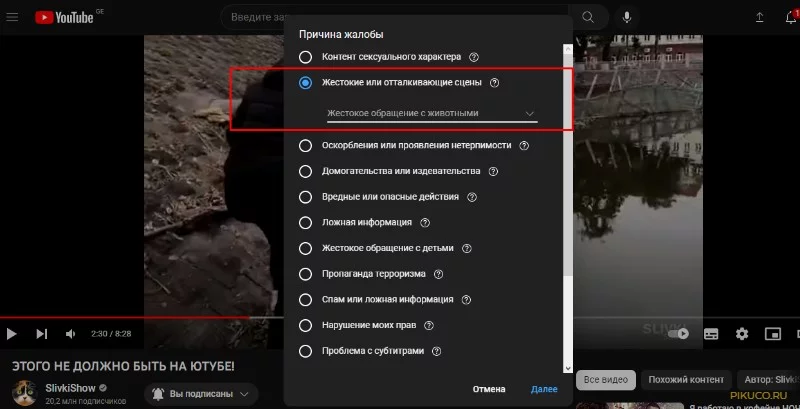This screenshot has width=800, height=409.
Task: Open help for harmful dangerous acts option
Action: (x=472, y=197)
